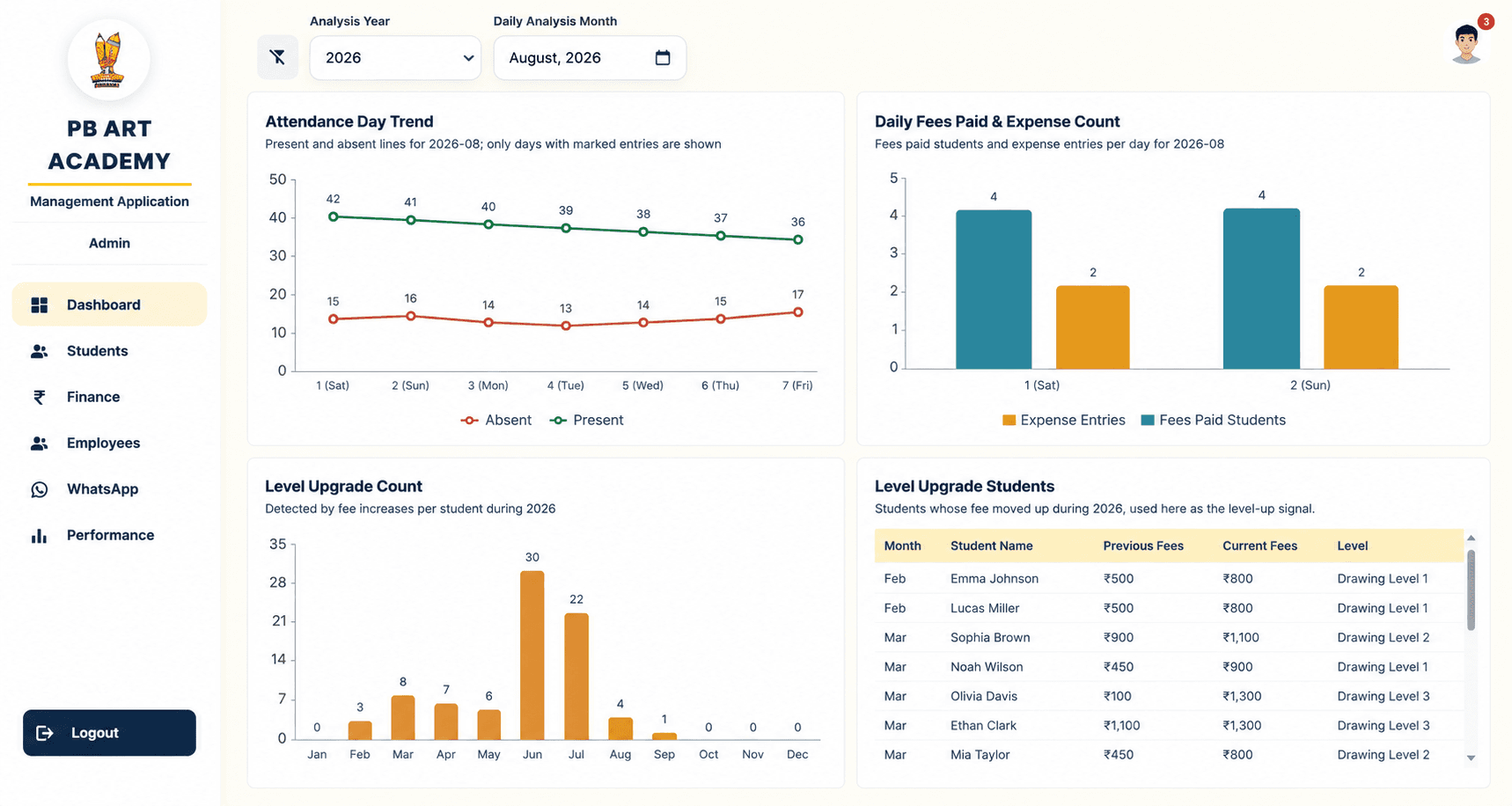Click the Expense Entries bar for 2 (Sun)

pyautogui.click(x=1361, y=327)
